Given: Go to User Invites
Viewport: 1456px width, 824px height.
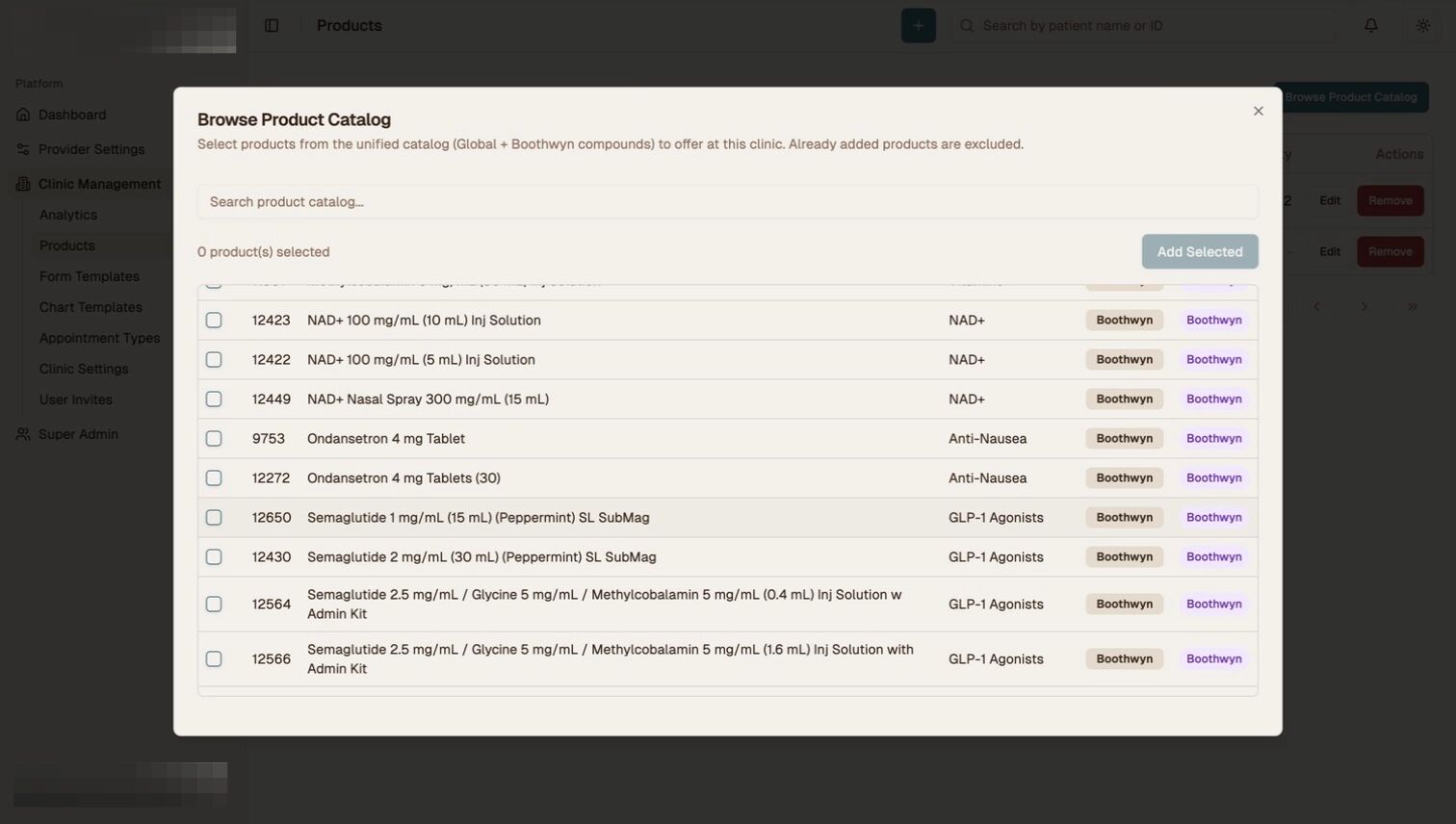Looking at the screenshot, I should coord(76,399).
